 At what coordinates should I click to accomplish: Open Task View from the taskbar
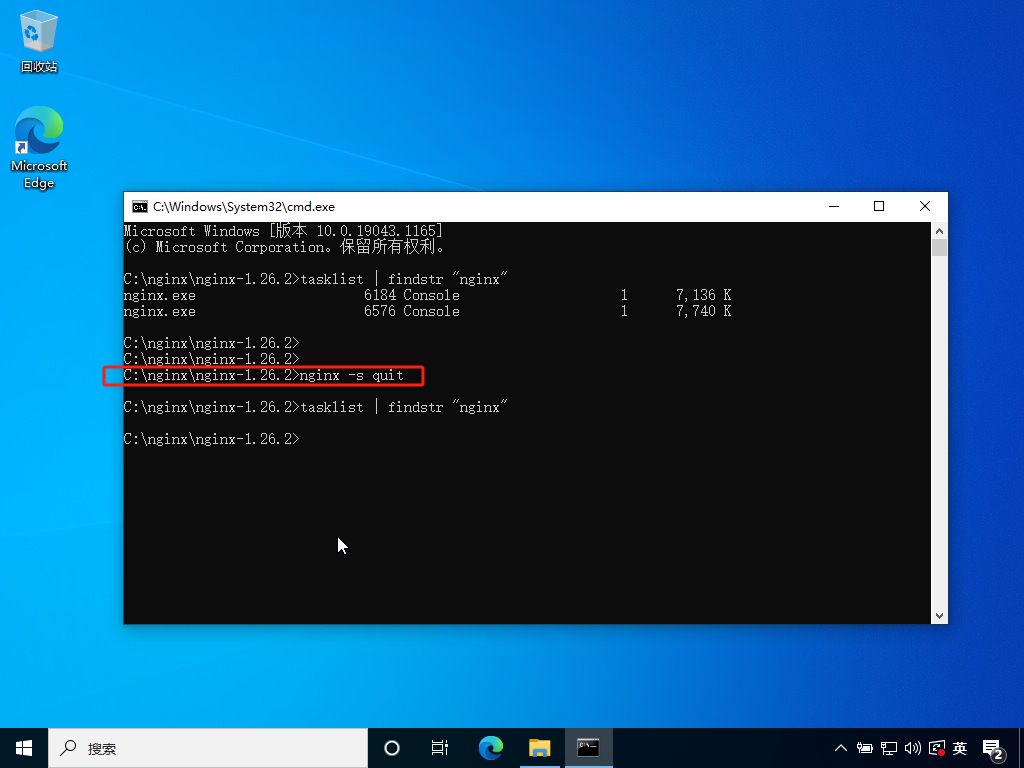(440, 748)
